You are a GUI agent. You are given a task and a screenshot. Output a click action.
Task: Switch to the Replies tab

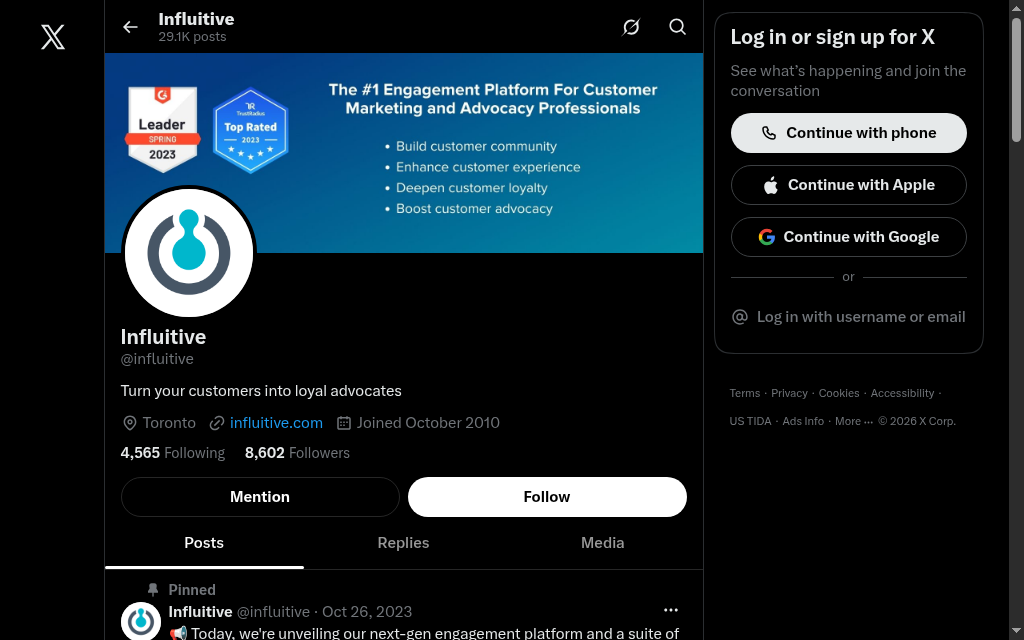(x=403, y=543)
